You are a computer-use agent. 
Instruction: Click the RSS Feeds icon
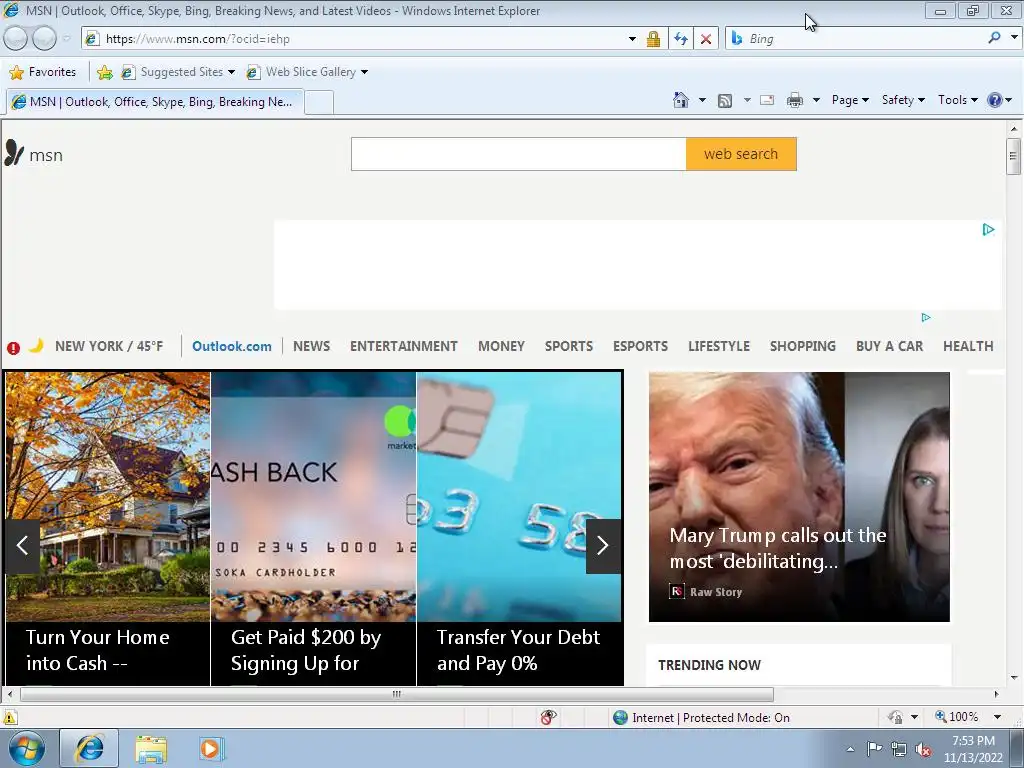coord(725,101)
